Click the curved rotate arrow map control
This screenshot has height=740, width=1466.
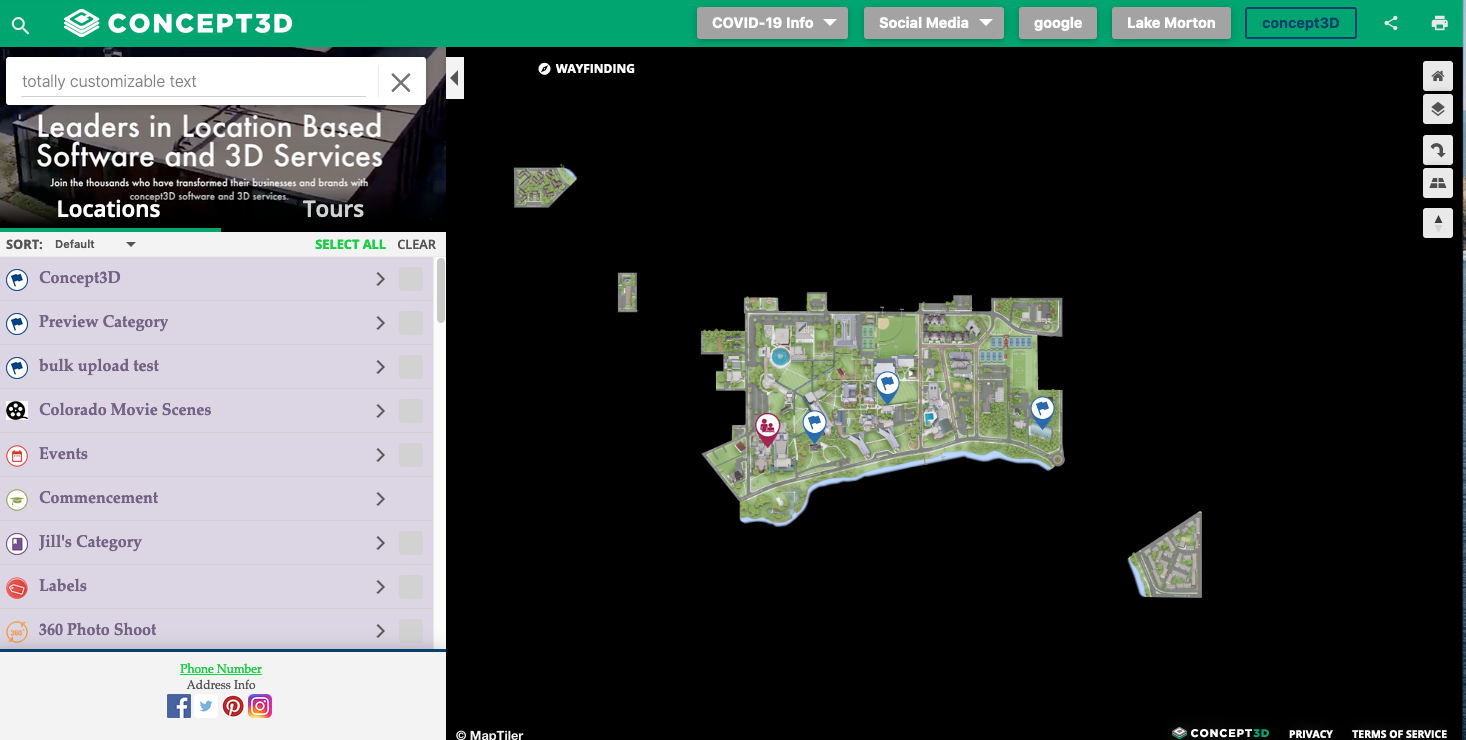pyautogui.click(x=1438, y=150)
